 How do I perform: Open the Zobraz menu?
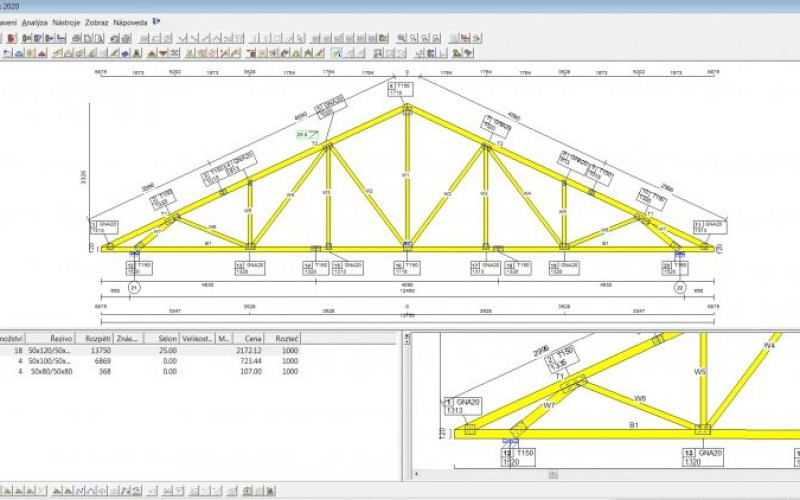coord(96,22)
